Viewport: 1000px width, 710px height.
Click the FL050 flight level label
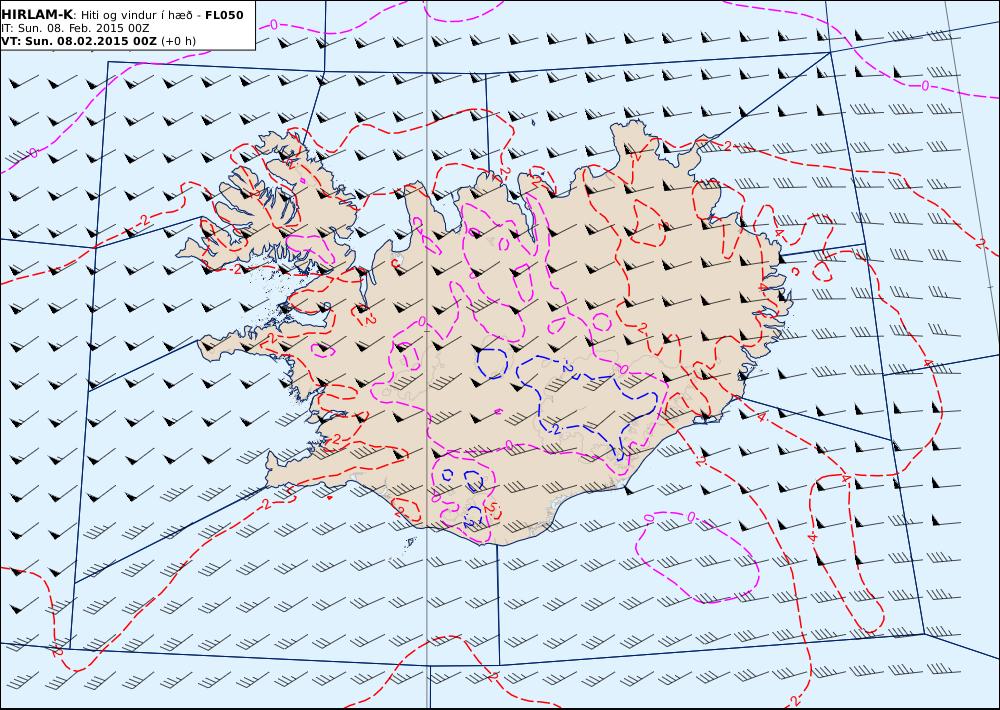pyautogui.click(x=224, y=15)
